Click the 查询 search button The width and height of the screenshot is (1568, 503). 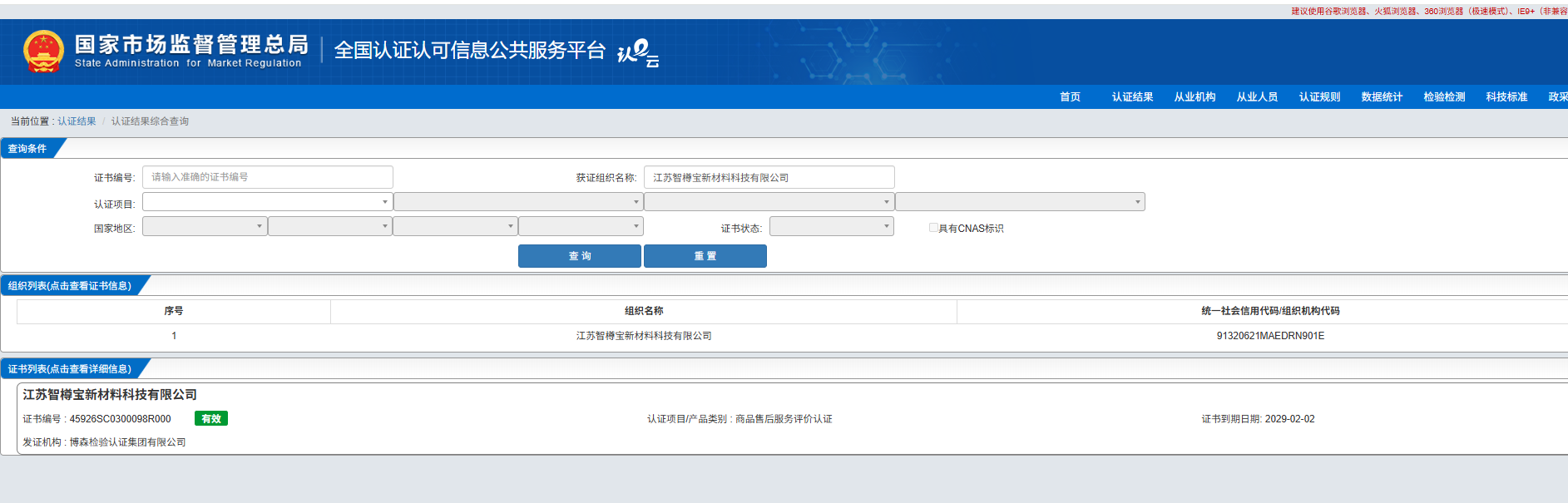click(x=580, y=256)
